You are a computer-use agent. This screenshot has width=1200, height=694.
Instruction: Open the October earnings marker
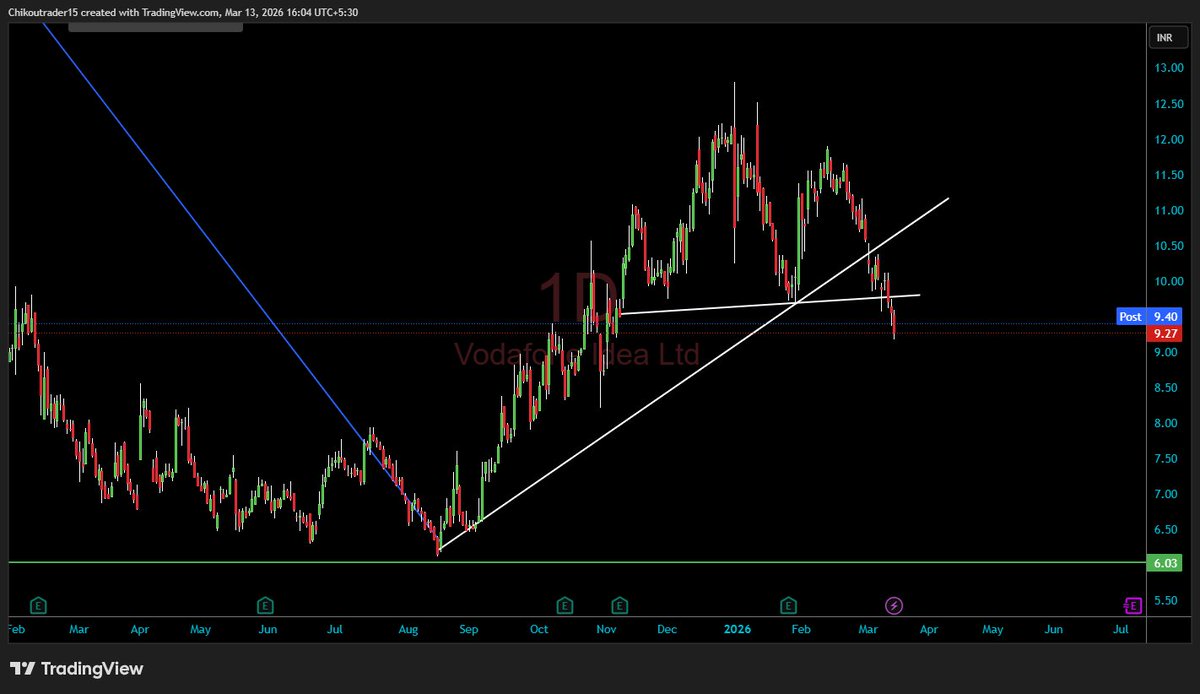564,605
